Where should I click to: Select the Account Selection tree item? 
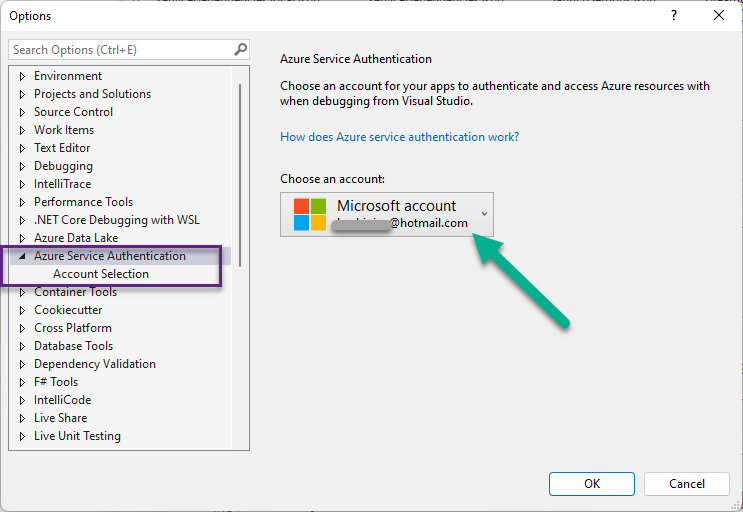101,274
